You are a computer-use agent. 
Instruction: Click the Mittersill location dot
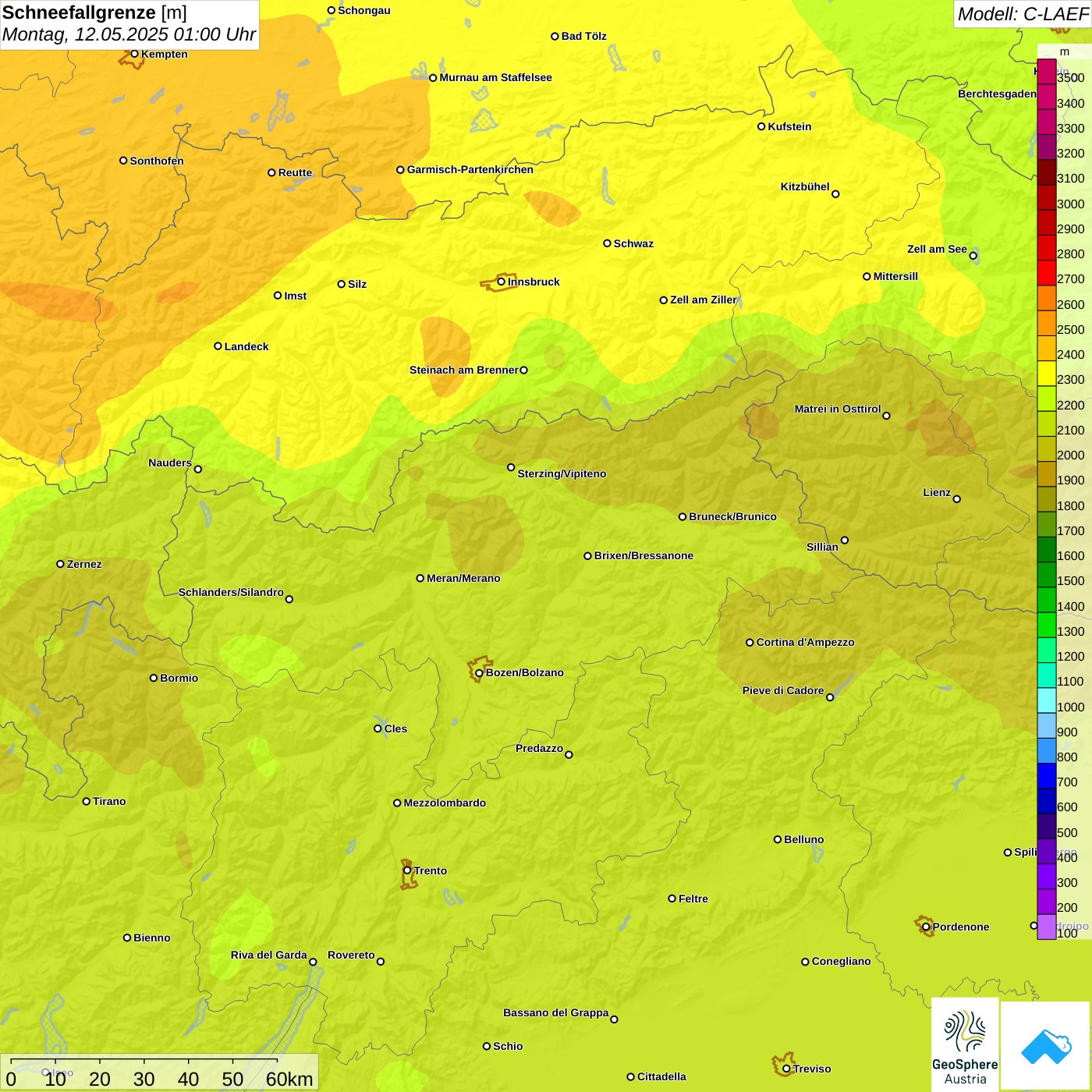(x=867, y=276)
